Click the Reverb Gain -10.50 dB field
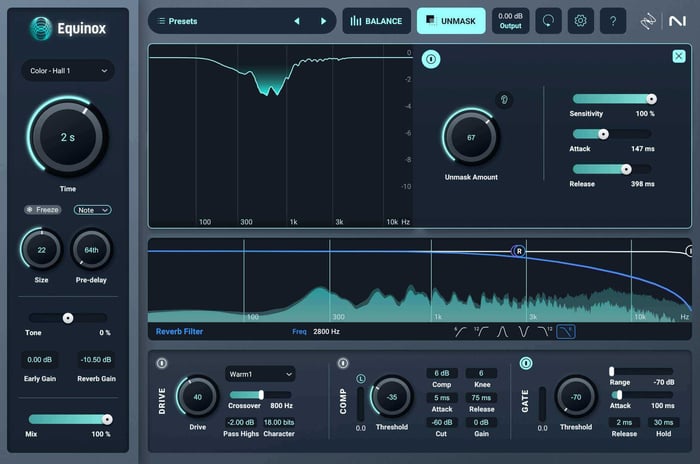The height and width of the screenshot is (464, 700). point(96,359)
